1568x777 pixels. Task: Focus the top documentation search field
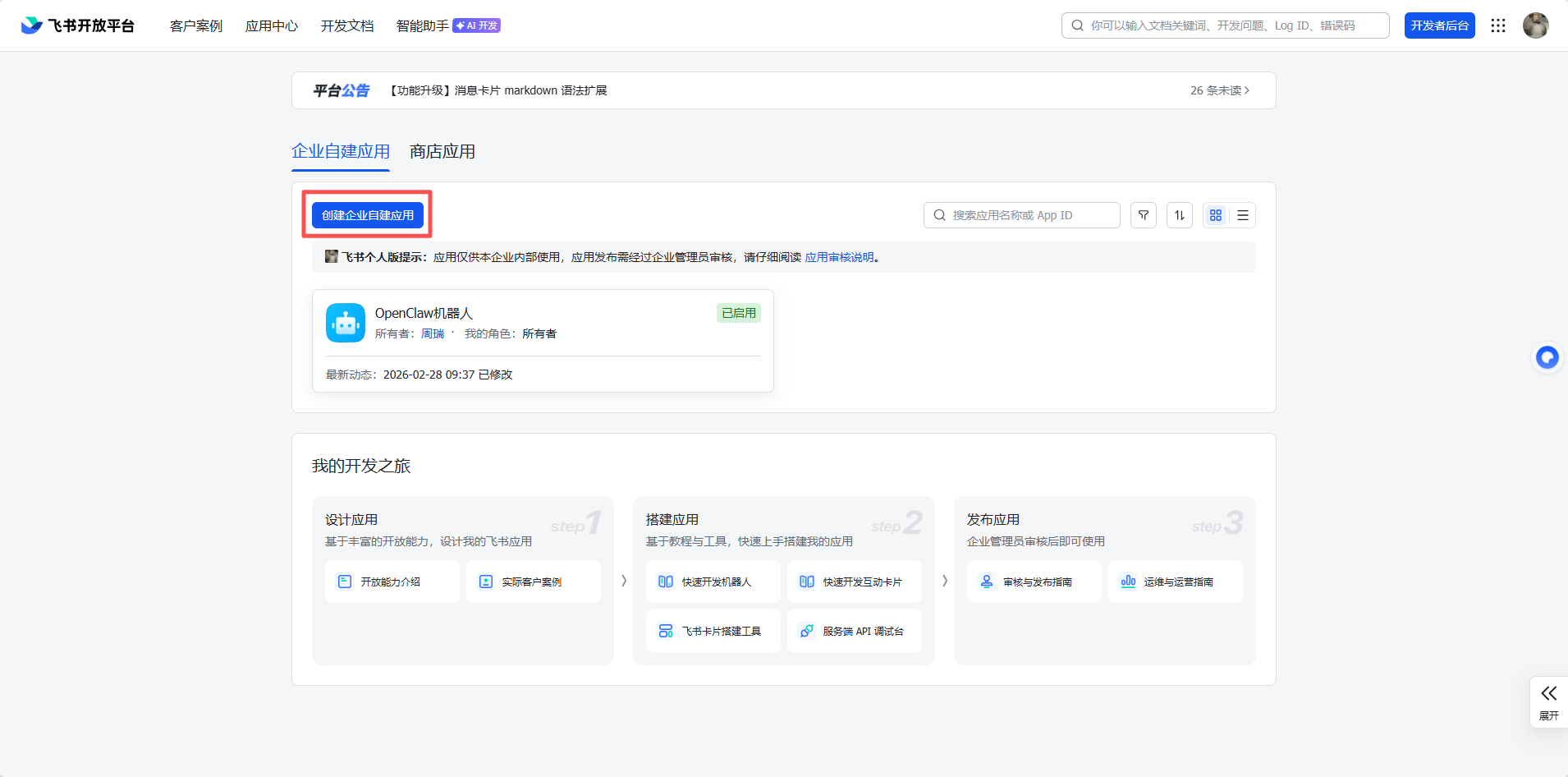coord(1226,25)
